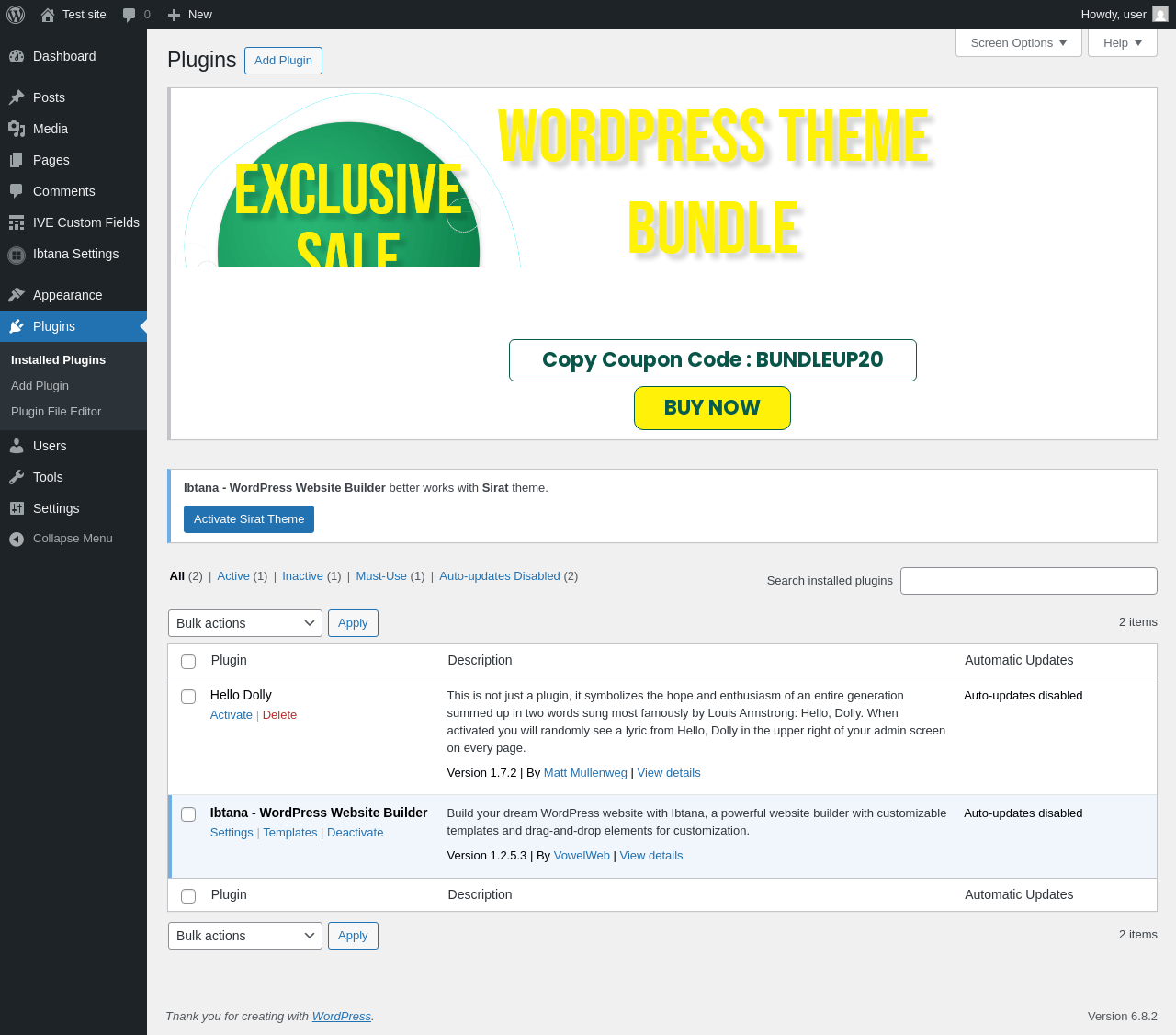Click the Tools wrench icon
Image resolution: width=1176 pixels, height=1035 pixels.
[x=17, y=477]
